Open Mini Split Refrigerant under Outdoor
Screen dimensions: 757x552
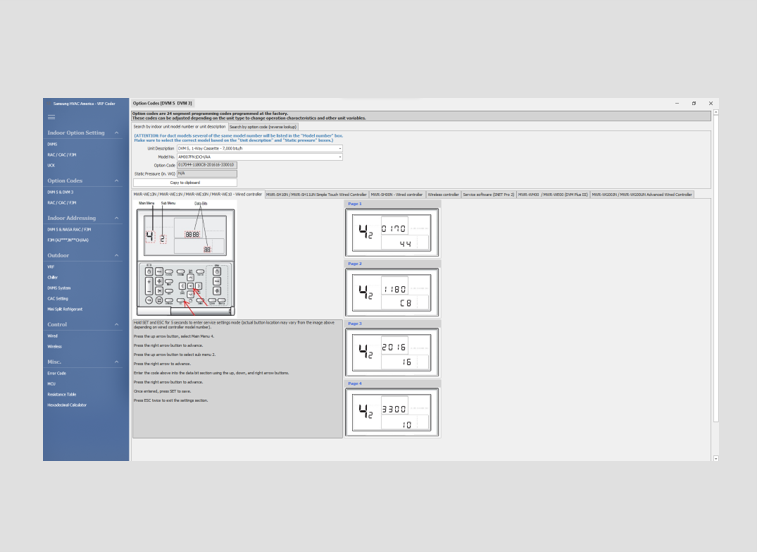pyautogui.click(x=64, y=309)
